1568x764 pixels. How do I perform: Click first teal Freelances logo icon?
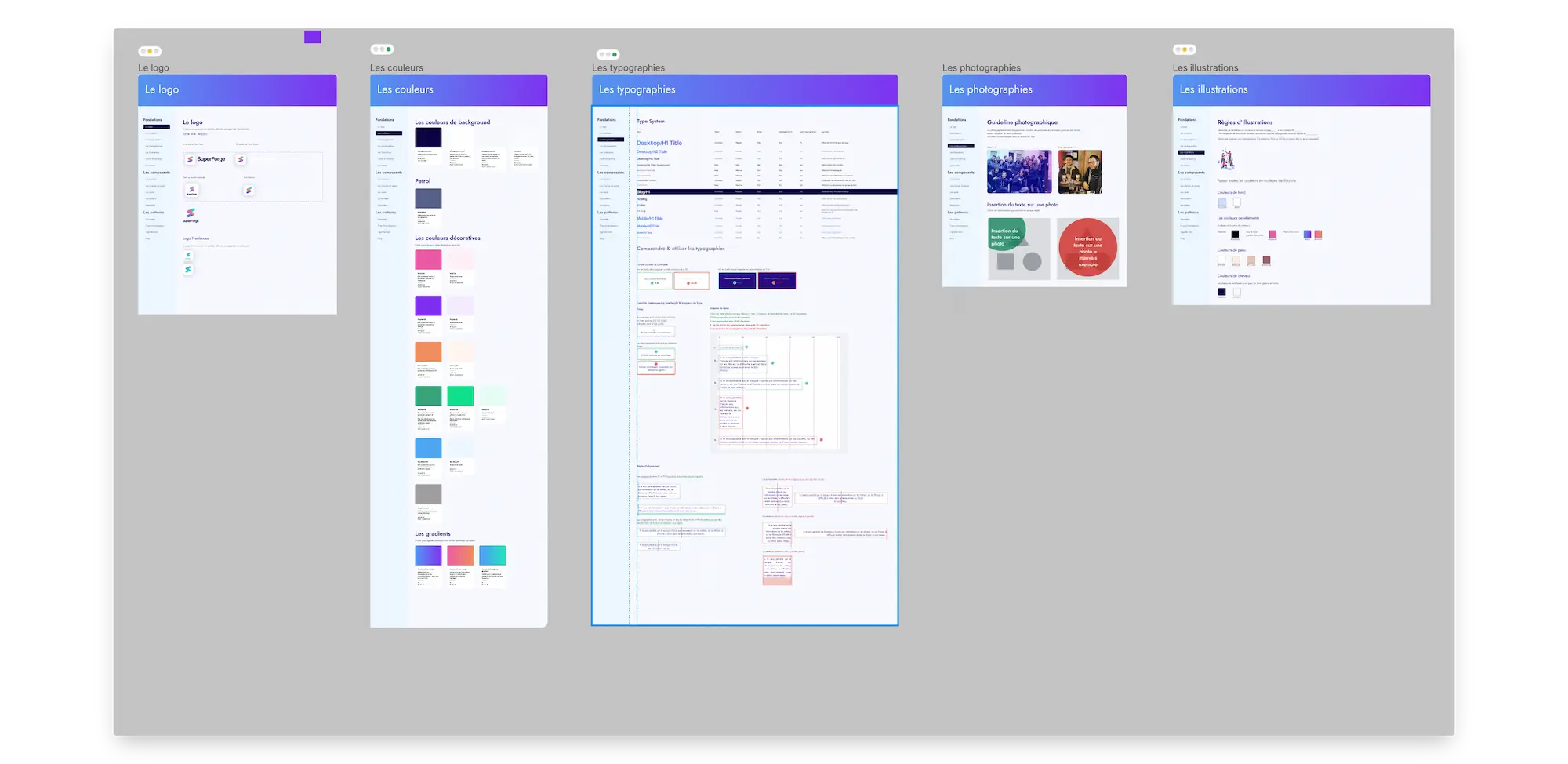coord(188,256)
